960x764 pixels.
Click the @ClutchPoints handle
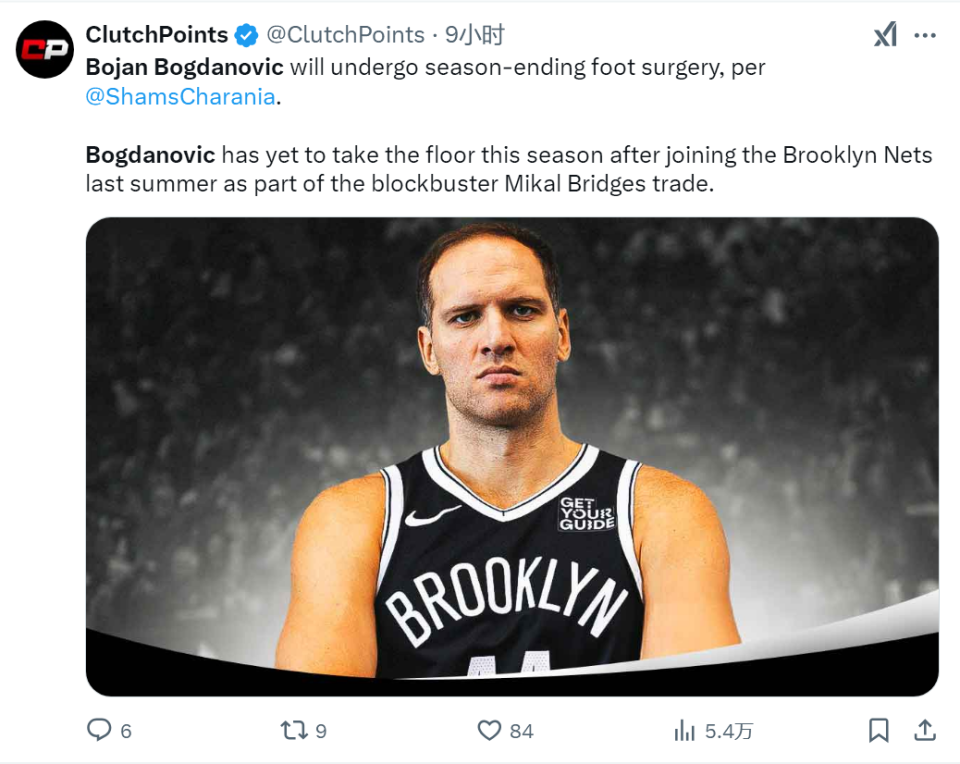click(x=345, y=35)
